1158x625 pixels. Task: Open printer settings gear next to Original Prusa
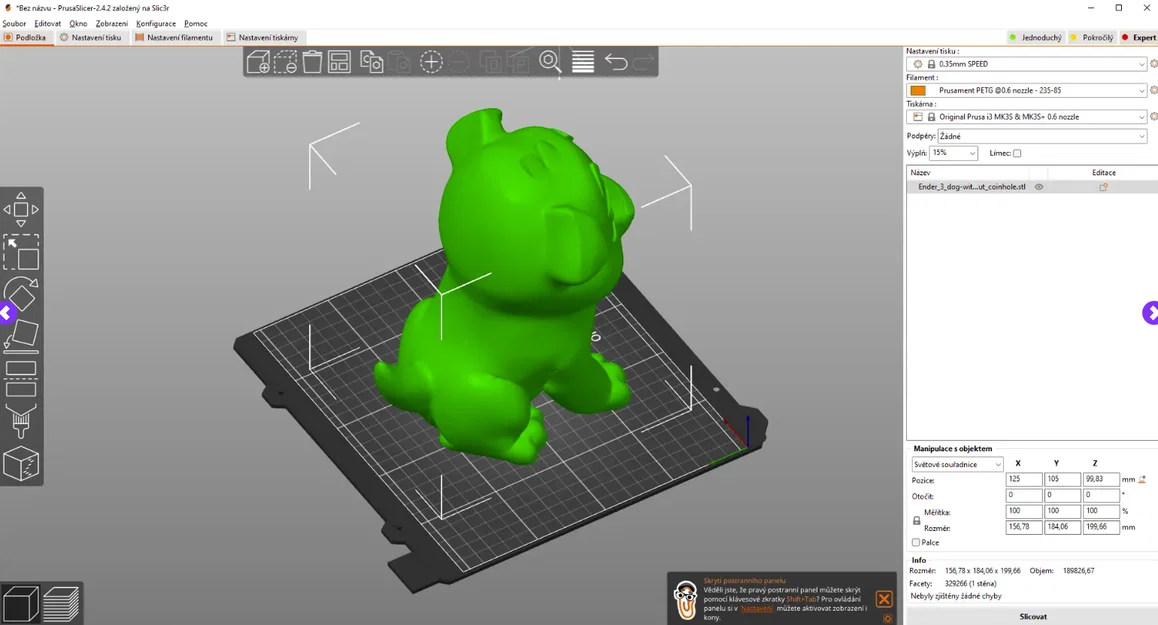tap(1154, 117)
